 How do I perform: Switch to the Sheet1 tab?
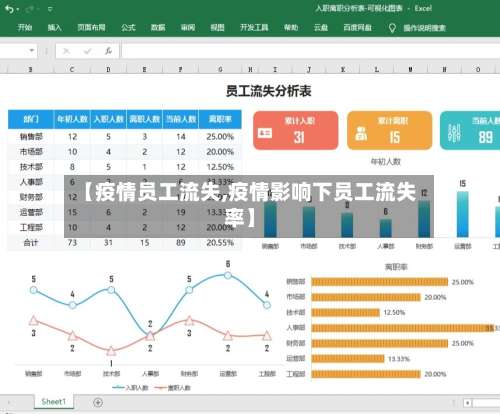(x=54, y=402)
